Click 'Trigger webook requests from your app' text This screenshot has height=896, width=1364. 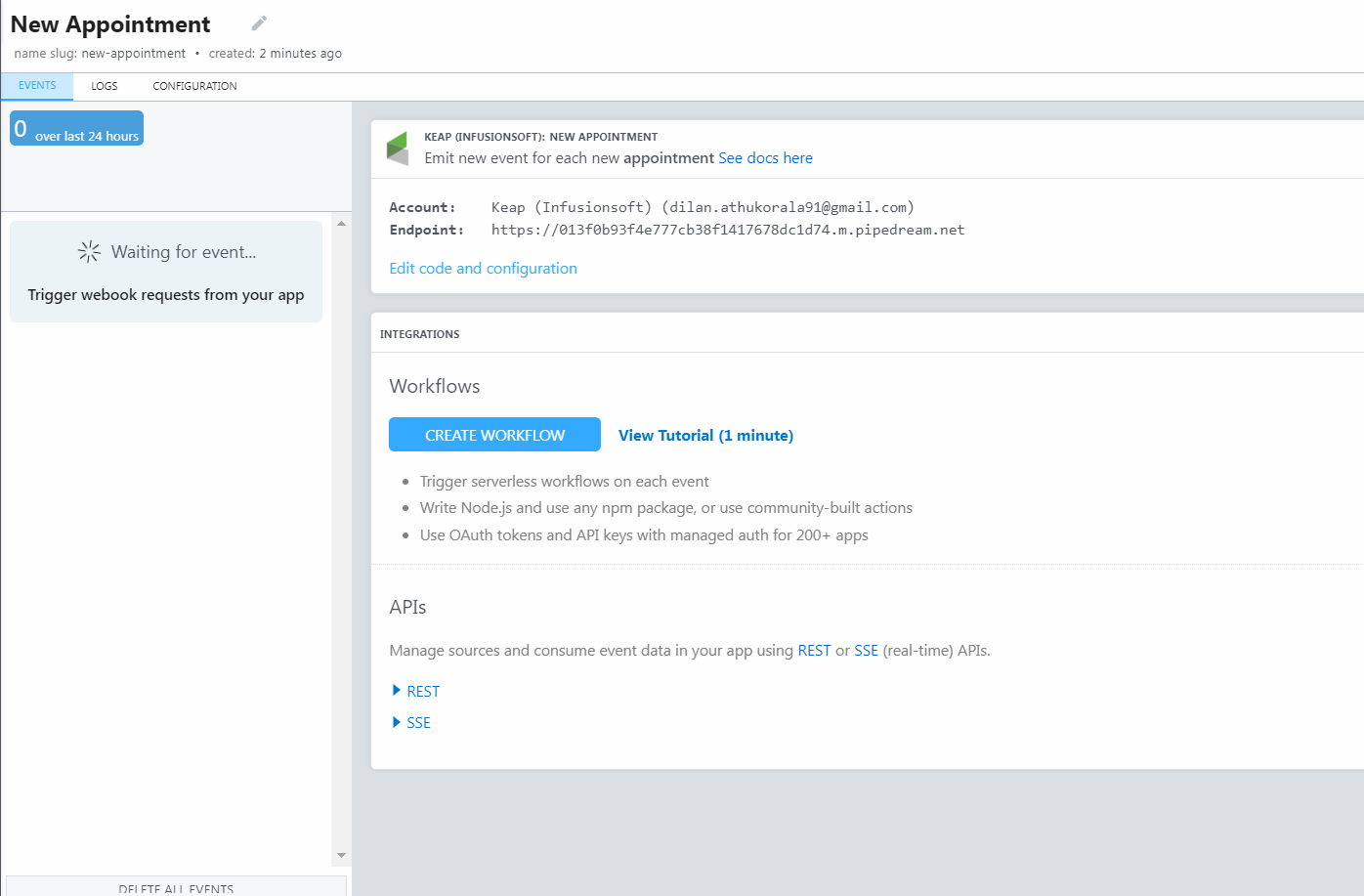click(x=166, y=295)
